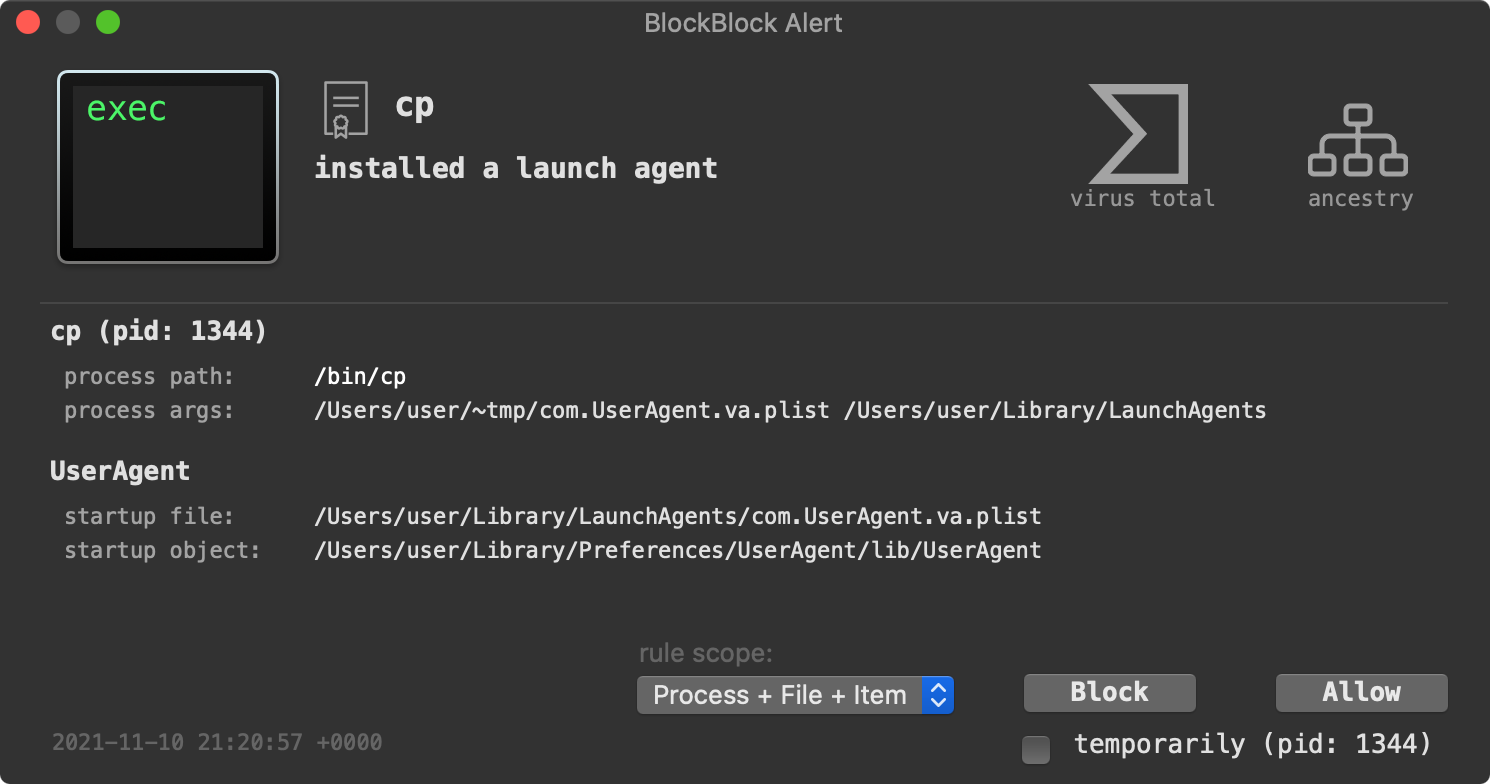The height and width of the screenshot is (784, 1490).
Task: Click the Allow button
Action: pos(1361,692)
